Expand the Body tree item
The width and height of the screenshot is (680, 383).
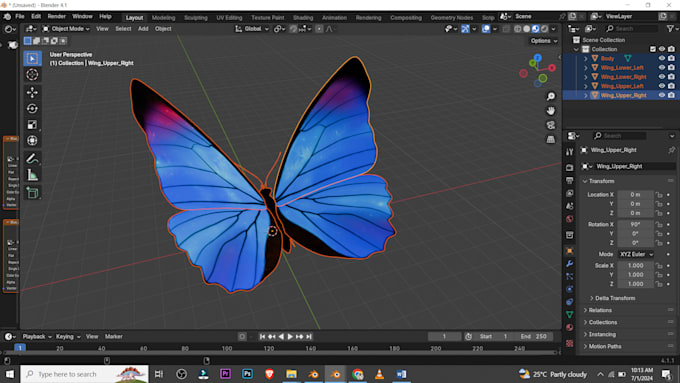coord(585,58)
